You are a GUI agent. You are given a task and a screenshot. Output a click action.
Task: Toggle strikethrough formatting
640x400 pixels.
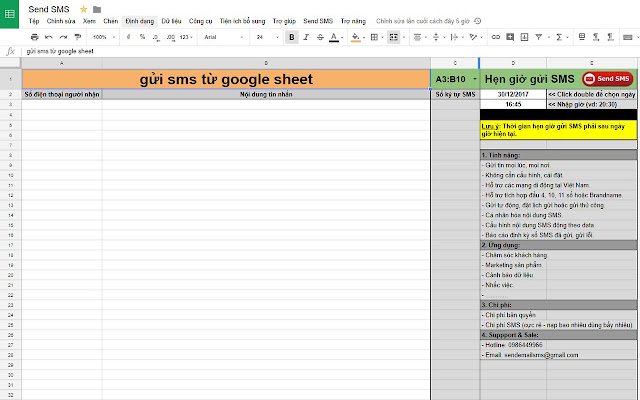click(x=320, y=37)
